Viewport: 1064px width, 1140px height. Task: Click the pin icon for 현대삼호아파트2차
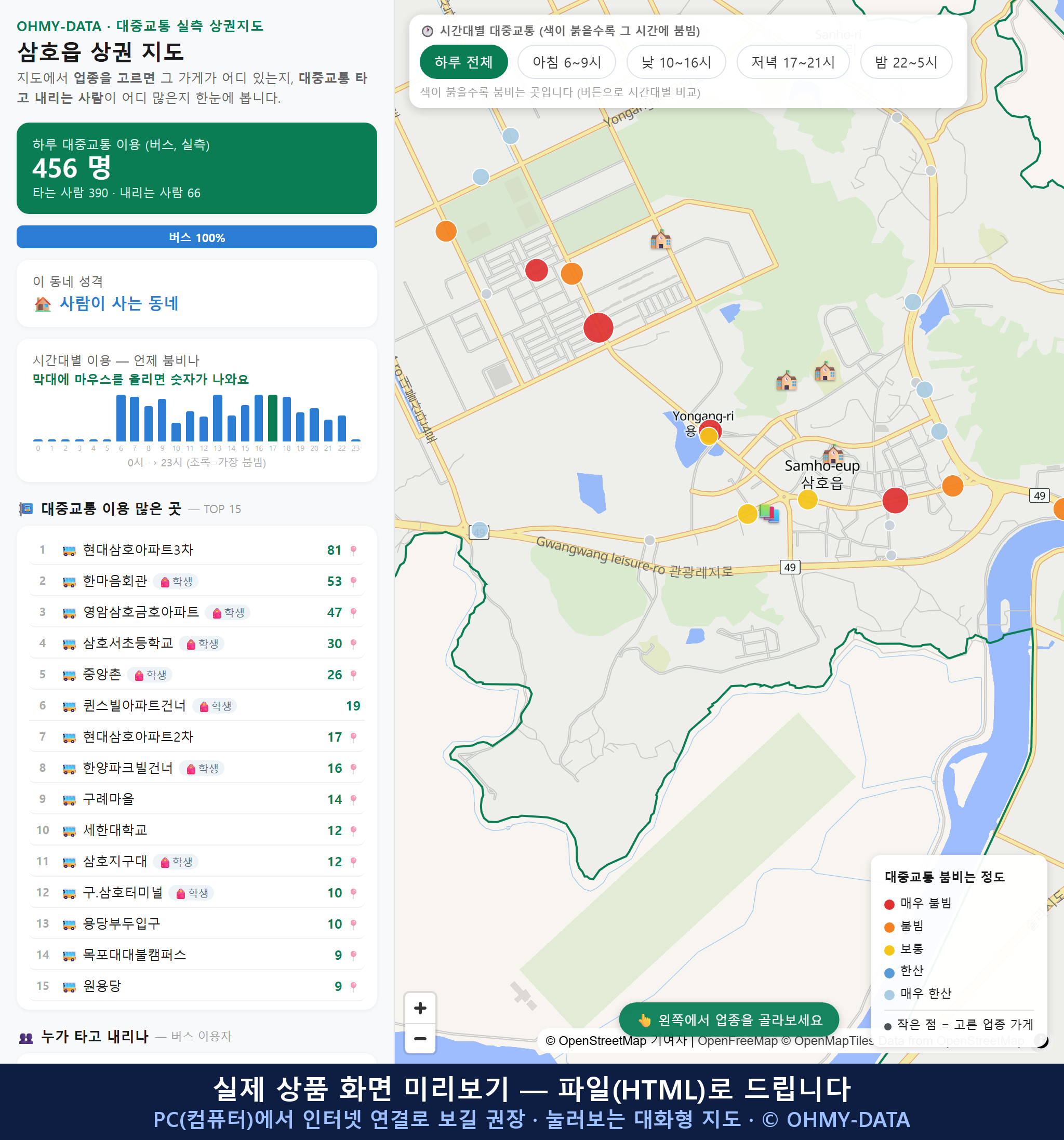point(353,737)
